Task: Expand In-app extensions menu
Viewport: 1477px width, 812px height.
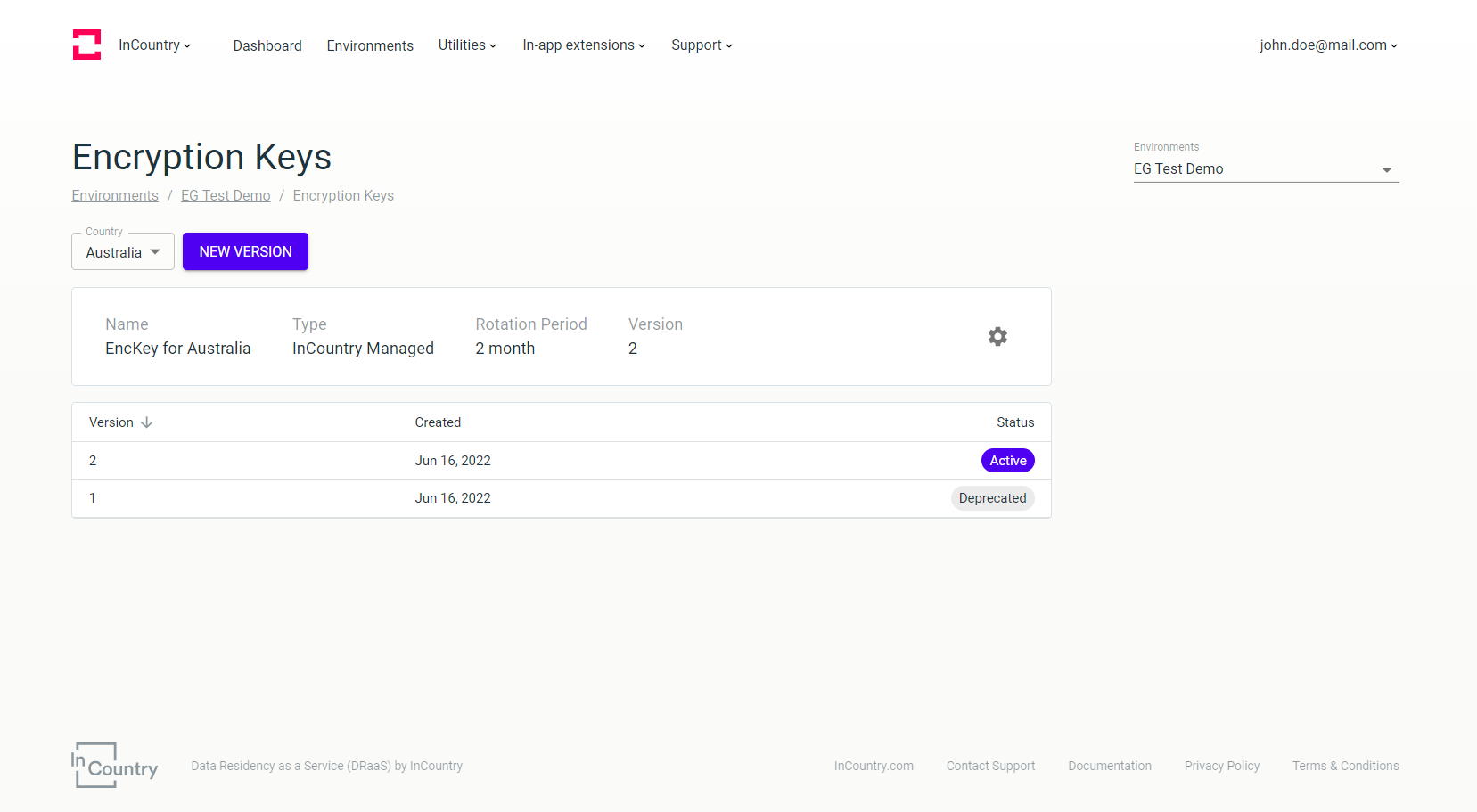Action: [584, 45]
